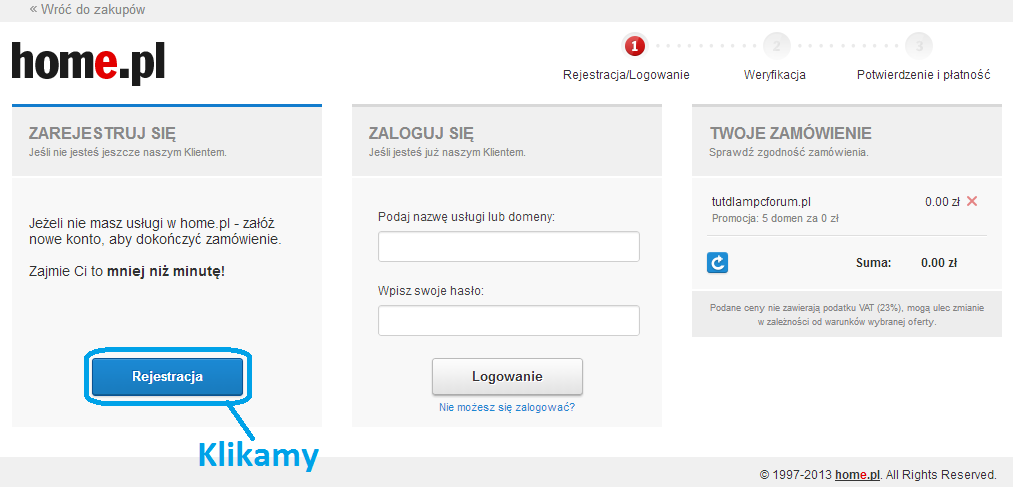Click Jeśli nie jesteś jeszcze naszym Klientem subtitle
The image size is (1013, 487).
click(x=128, y=153)
